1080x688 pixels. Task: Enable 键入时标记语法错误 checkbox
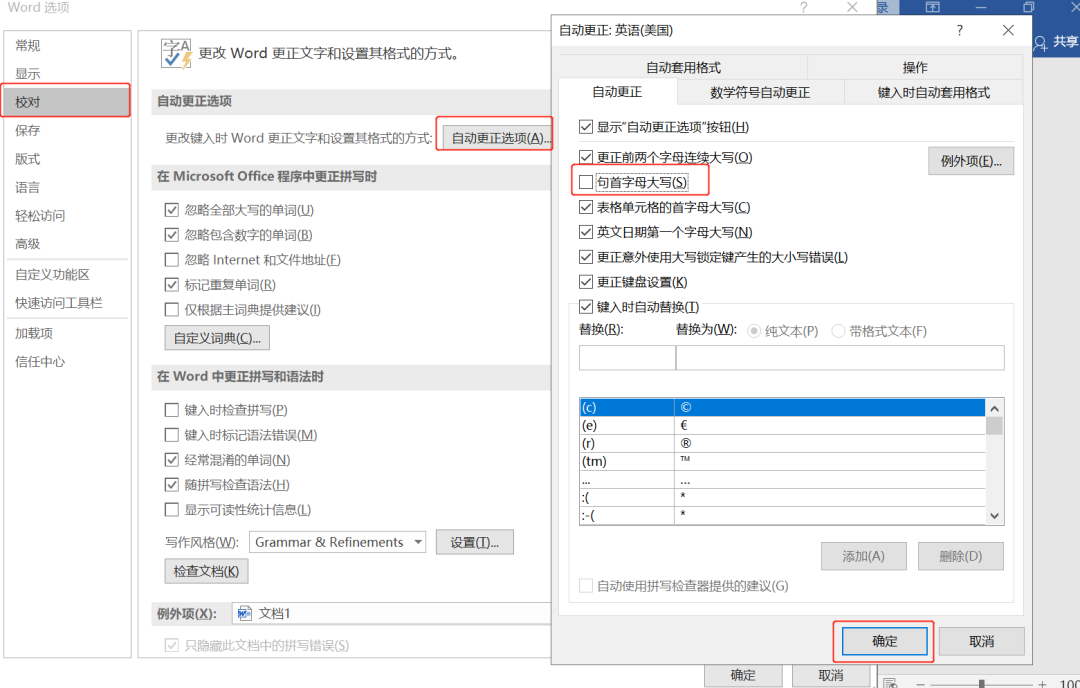172,435
